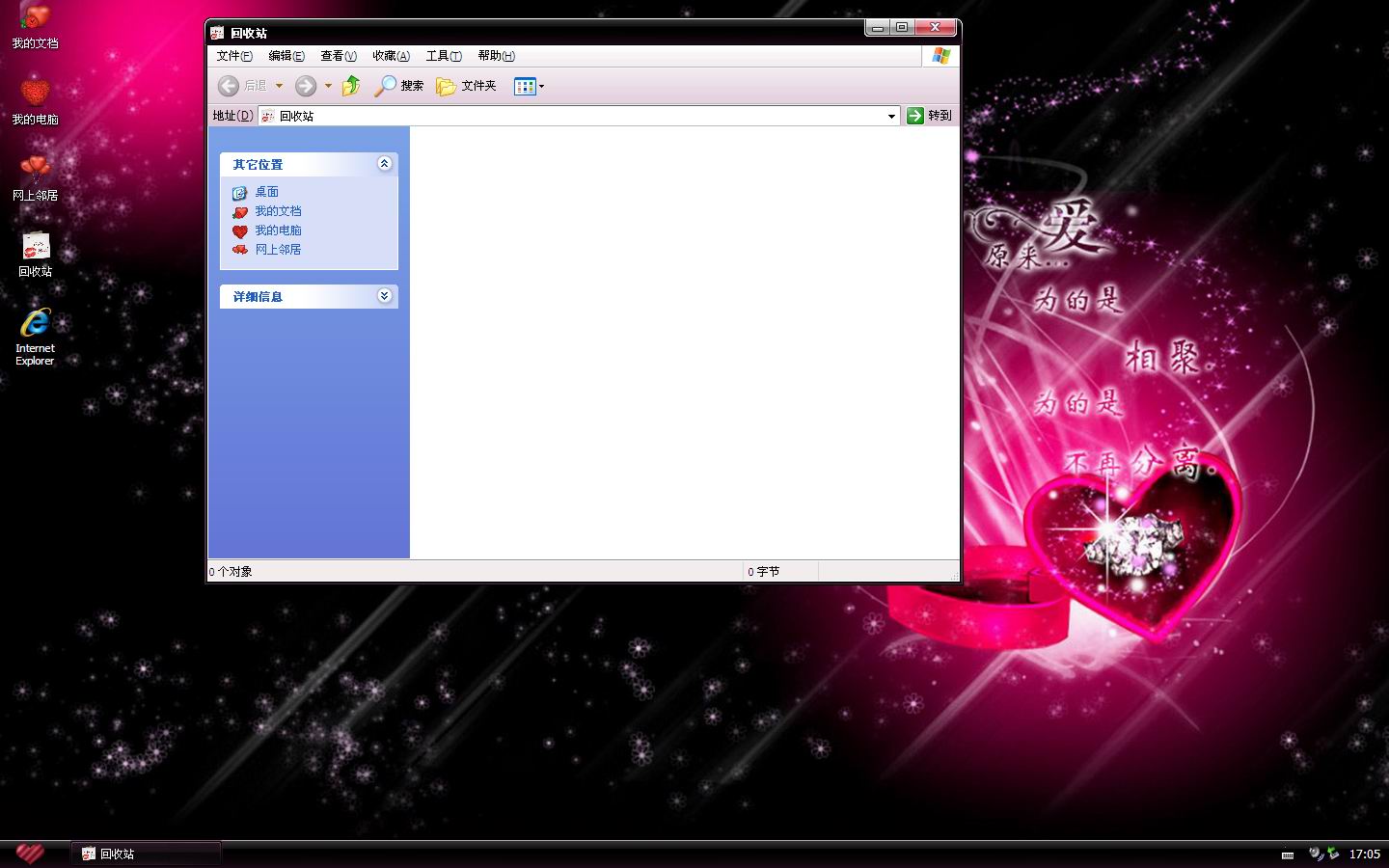The height and width of the screenshot is (868, 1389).
Task: Toggle the Folders (文件夹) pane button
Action: (x=466, y=86)
